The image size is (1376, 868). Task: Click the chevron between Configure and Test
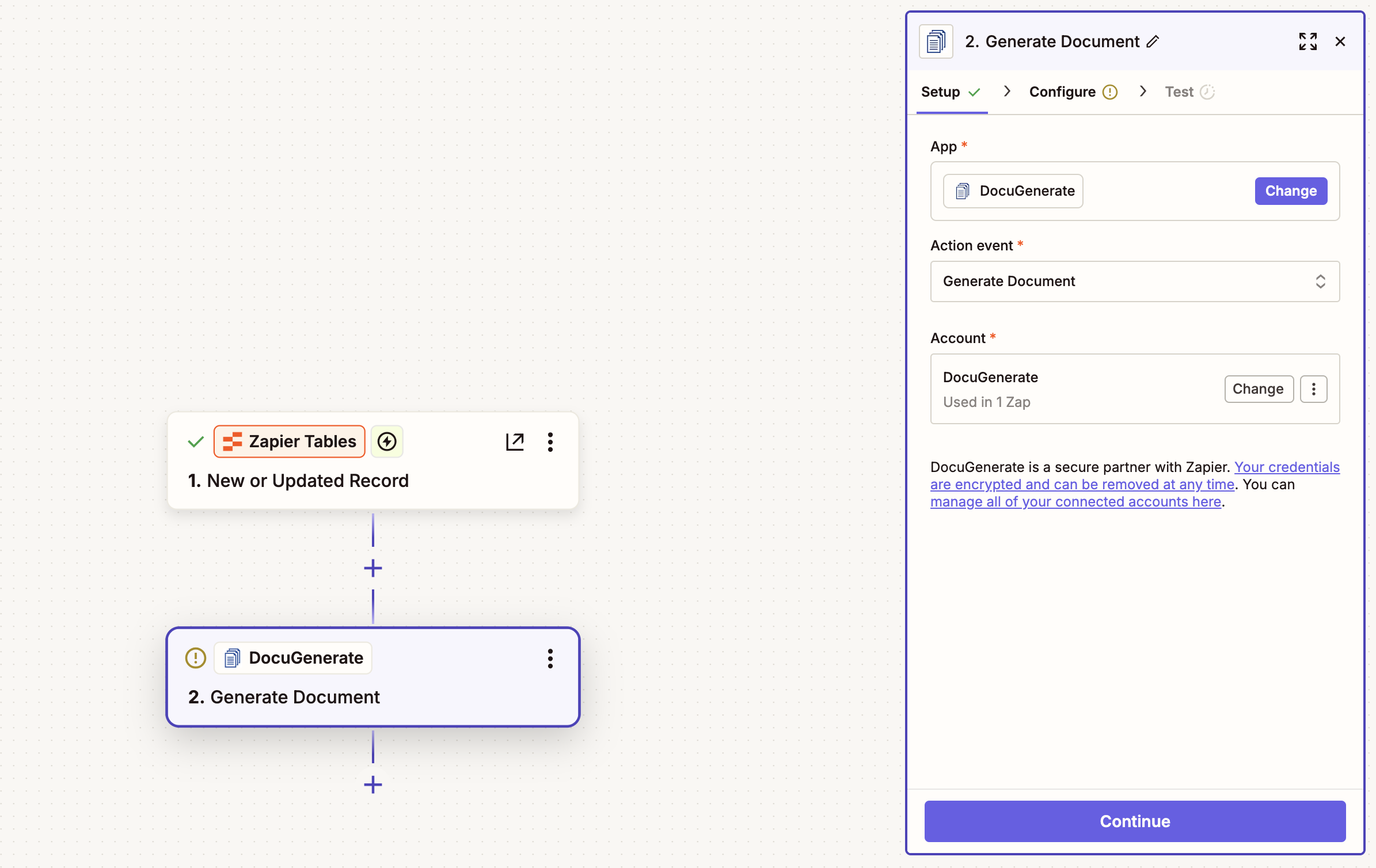coord(1143,92)
